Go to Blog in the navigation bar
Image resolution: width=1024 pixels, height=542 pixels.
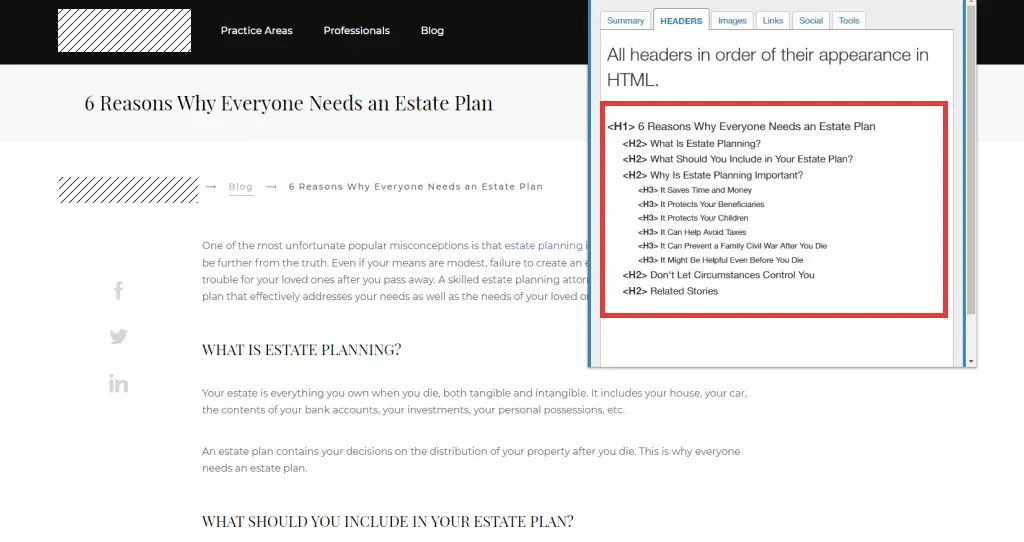[432, 31]
